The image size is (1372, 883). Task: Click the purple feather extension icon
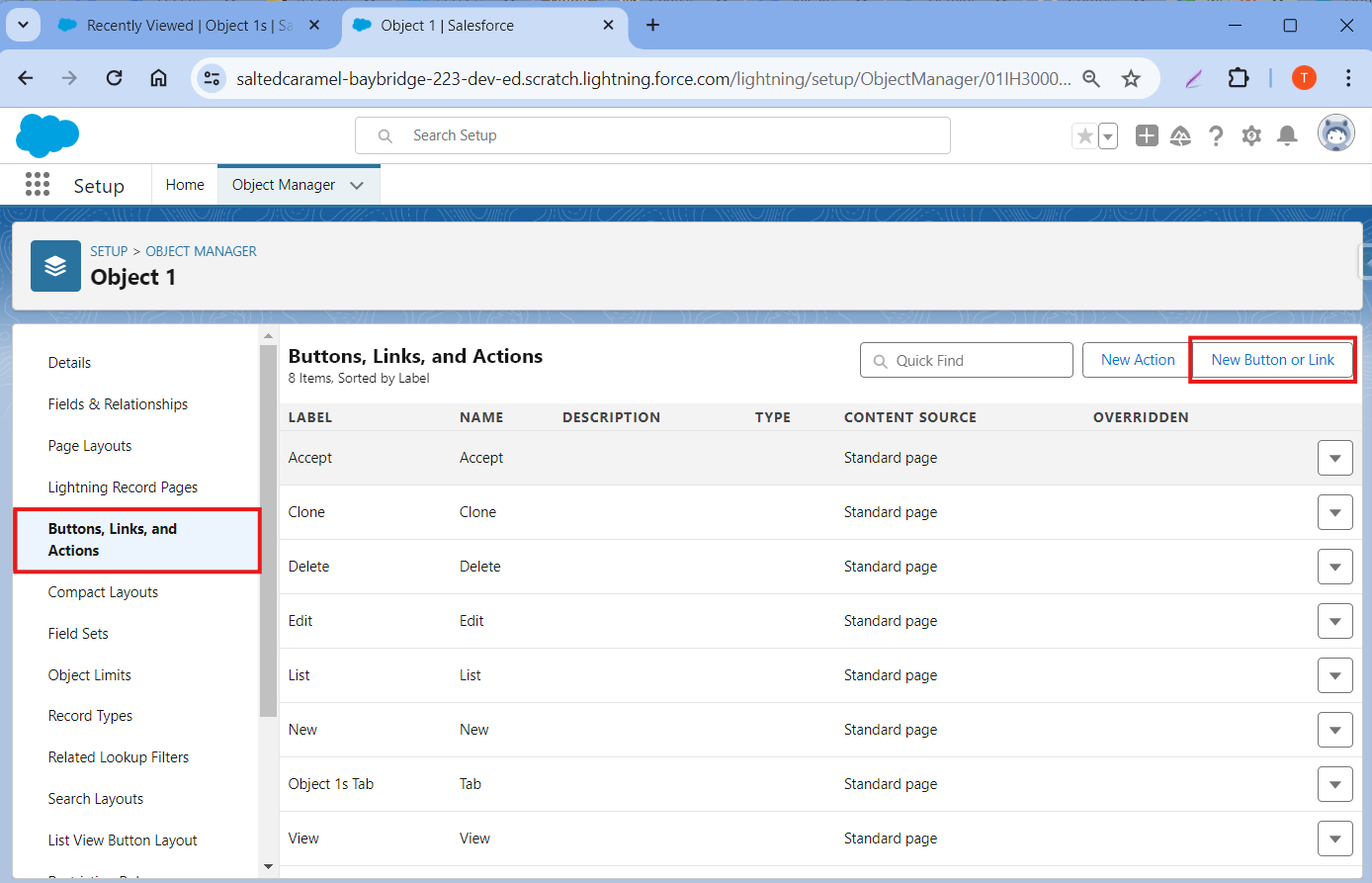[1194, 79]
